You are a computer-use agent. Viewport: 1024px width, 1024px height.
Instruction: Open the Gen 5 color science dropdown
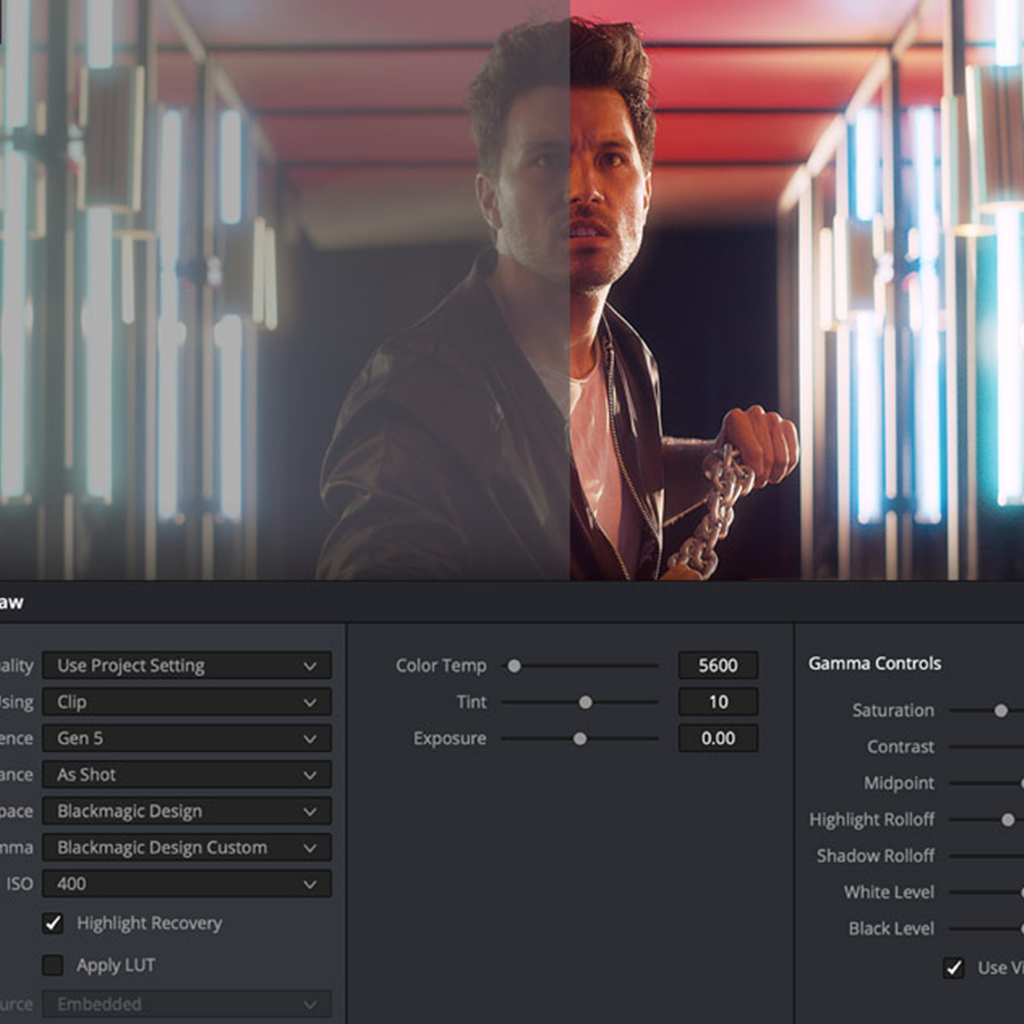tap(186, 739)
